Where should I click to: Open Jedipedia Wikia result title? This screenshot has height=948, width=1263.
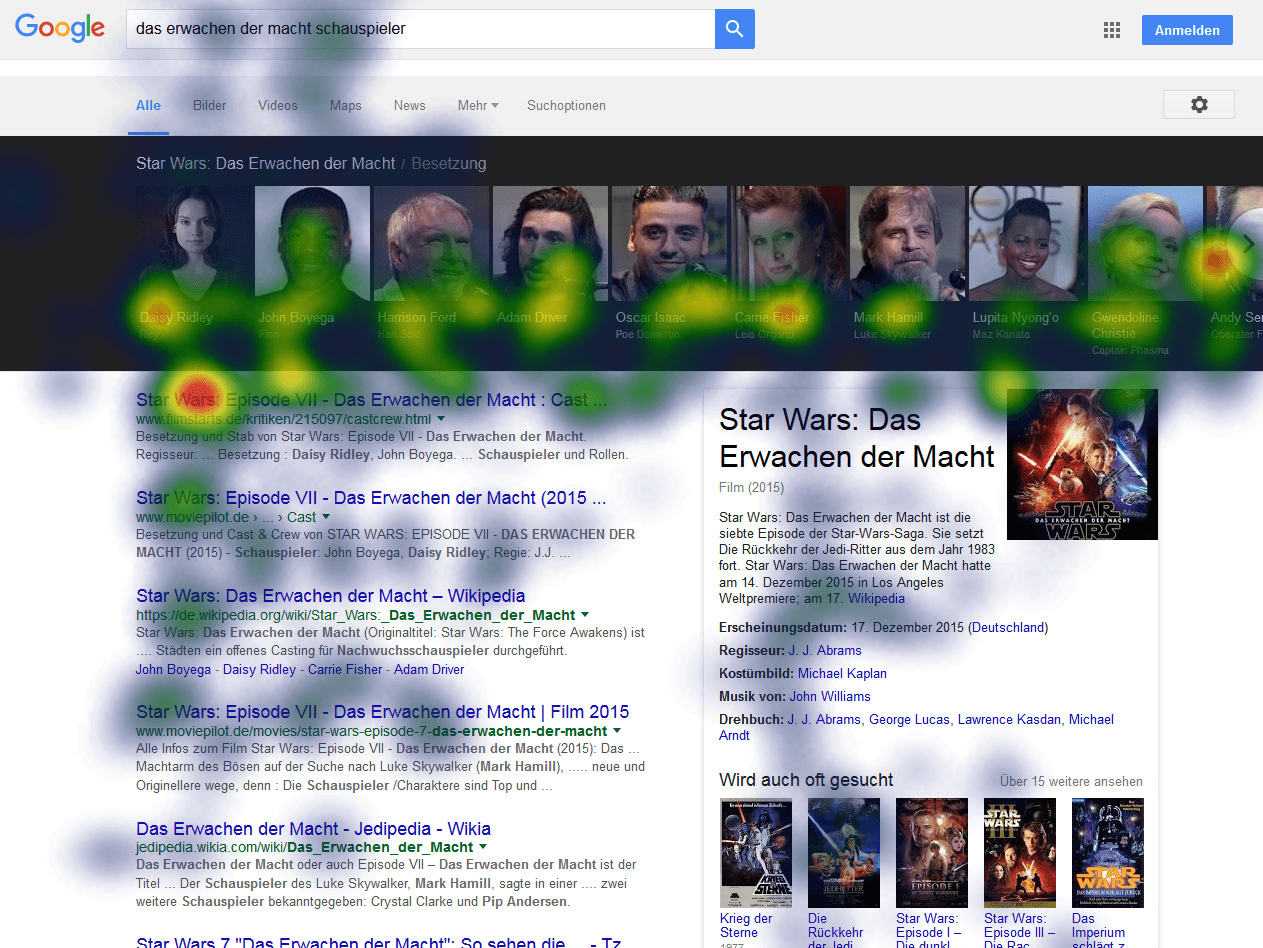[313, 829]
